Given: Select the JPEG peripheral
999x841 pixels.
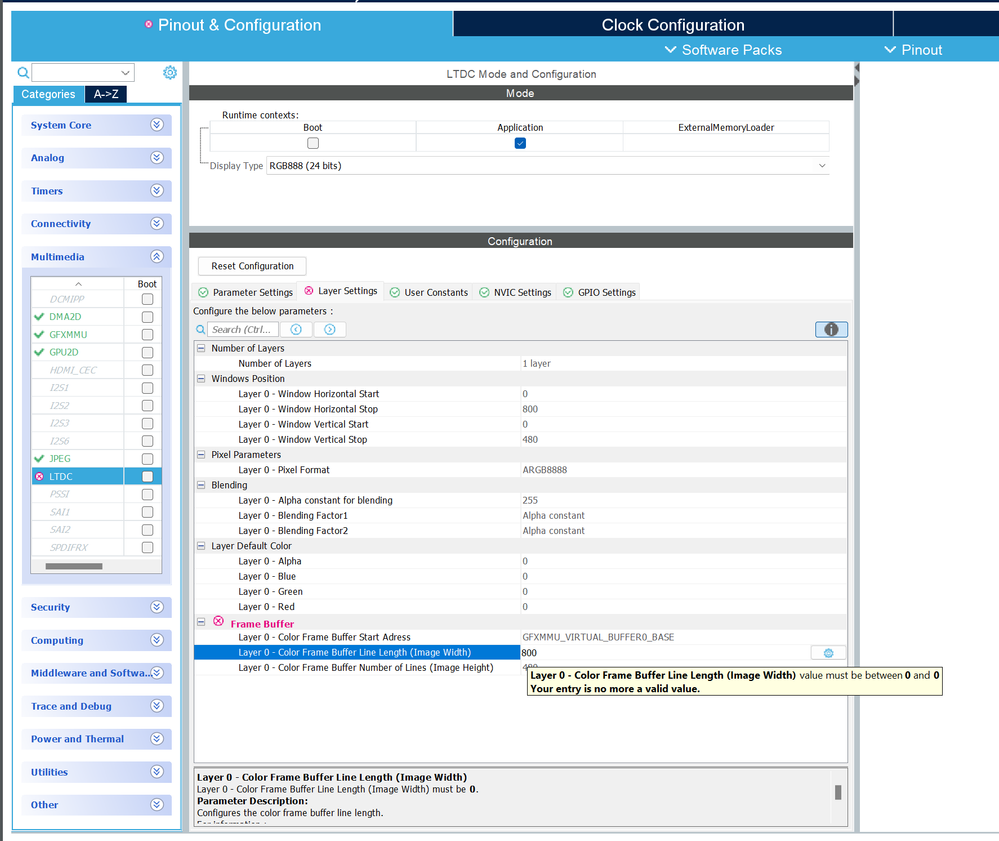Looking at the screenshot, I should [x=60, y=459].
